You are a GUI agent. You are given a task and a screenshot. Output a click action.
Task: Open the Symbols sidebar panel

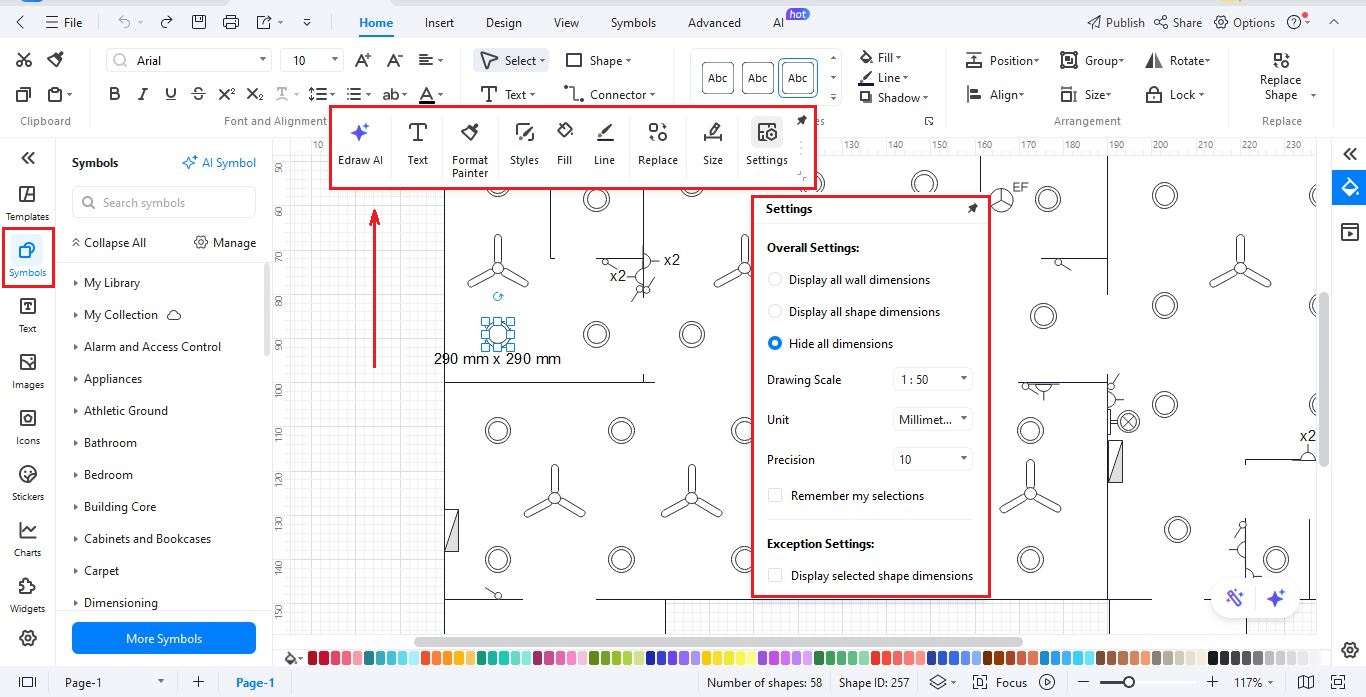pos(27,258)
